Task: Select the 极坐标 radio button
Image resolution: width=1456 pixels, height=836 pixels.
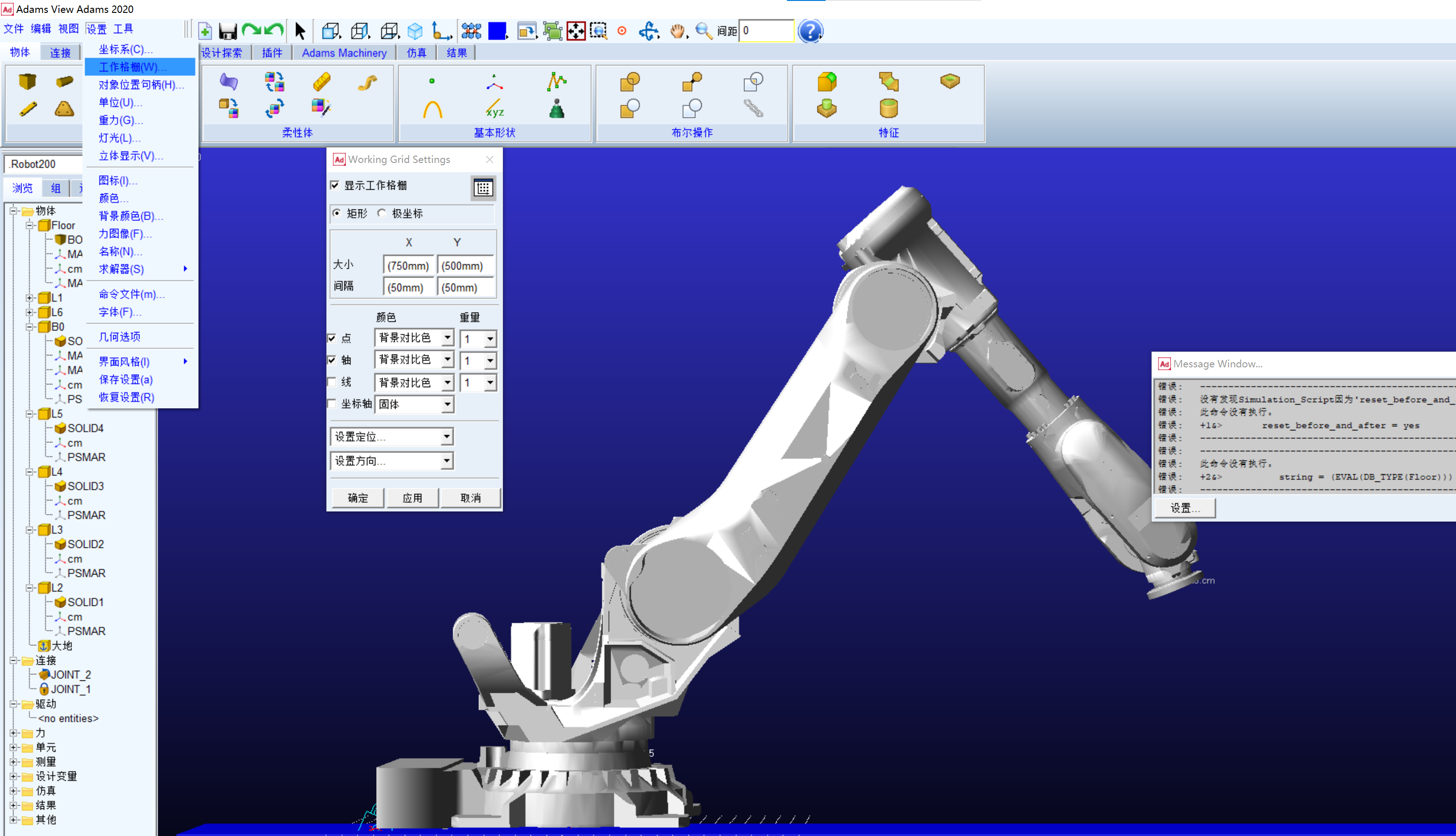Action: (382, 214)
